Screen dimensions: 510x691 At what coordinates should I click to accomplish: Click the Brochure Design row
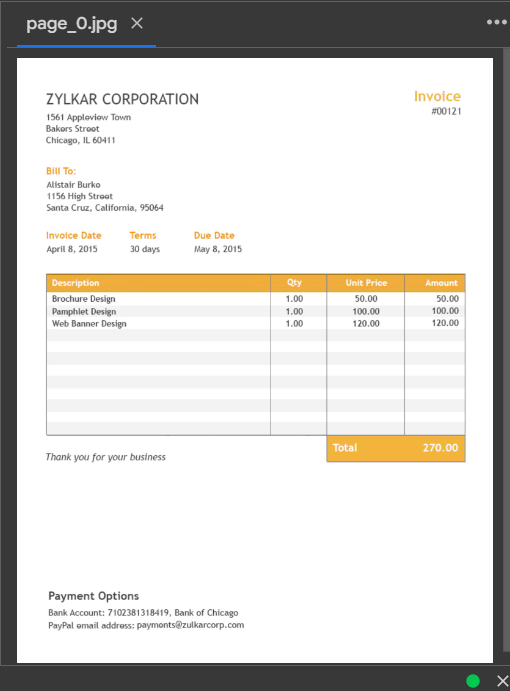256,299
